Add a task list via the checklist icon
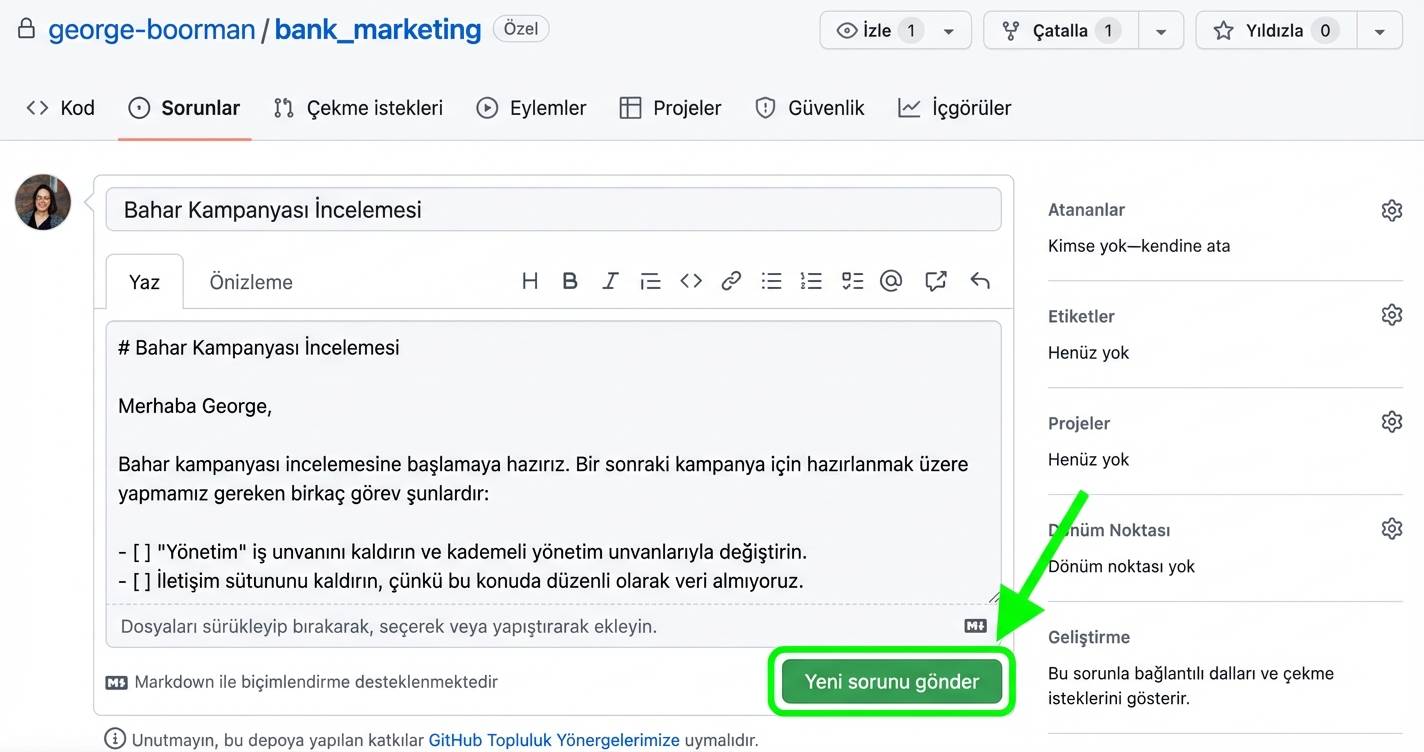1424x752 pixels. [852, 281]
